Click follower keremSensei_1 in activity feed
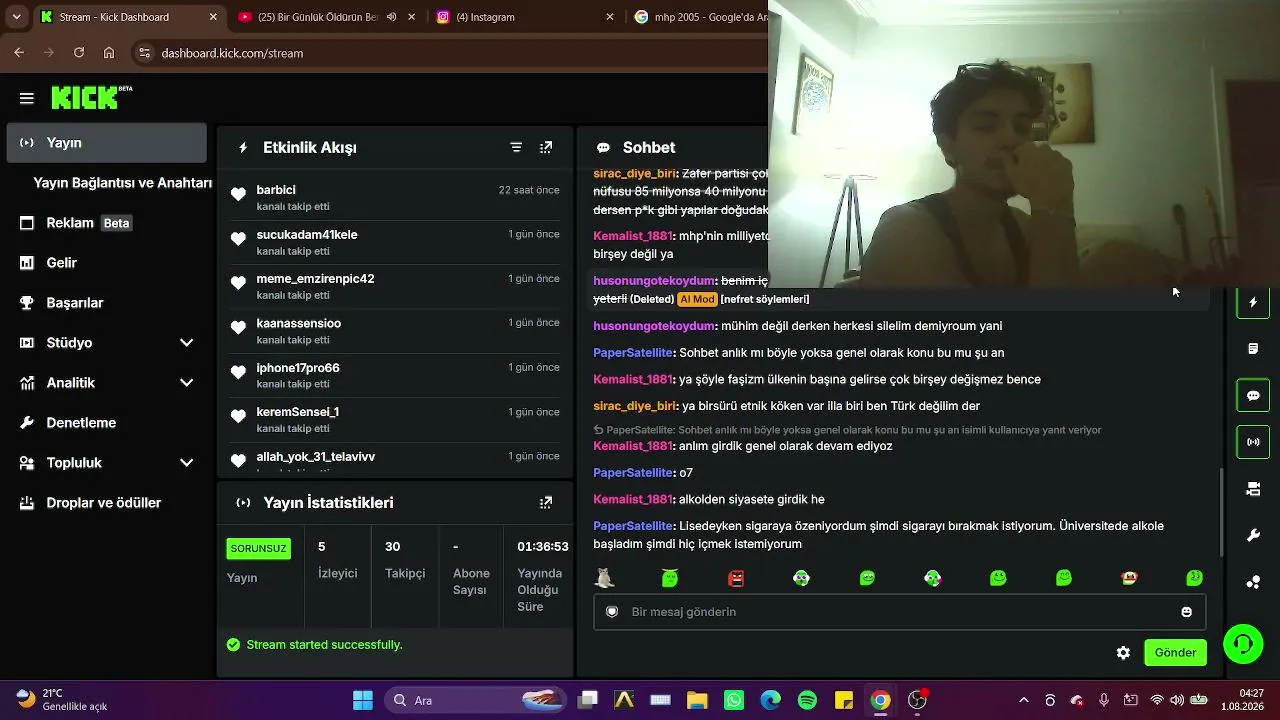 click(x=298, y=412)
